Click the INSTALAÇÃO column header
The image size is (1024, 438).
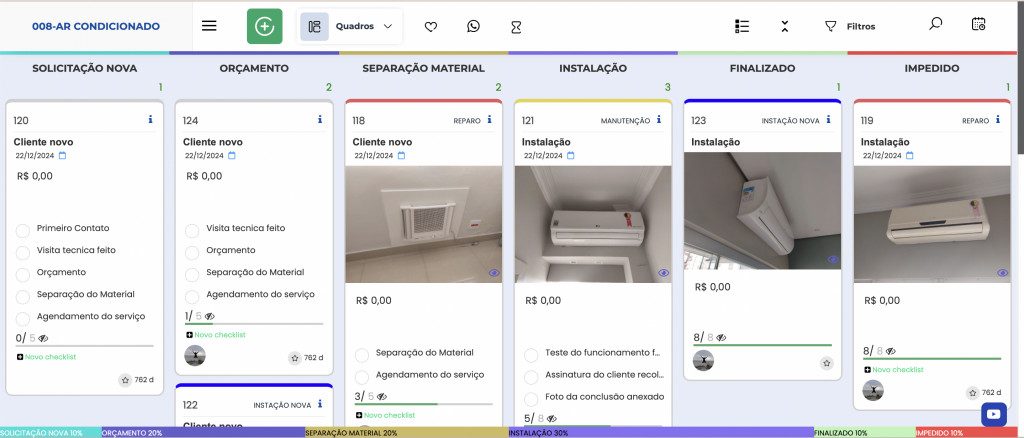click(x=593, y=69)
